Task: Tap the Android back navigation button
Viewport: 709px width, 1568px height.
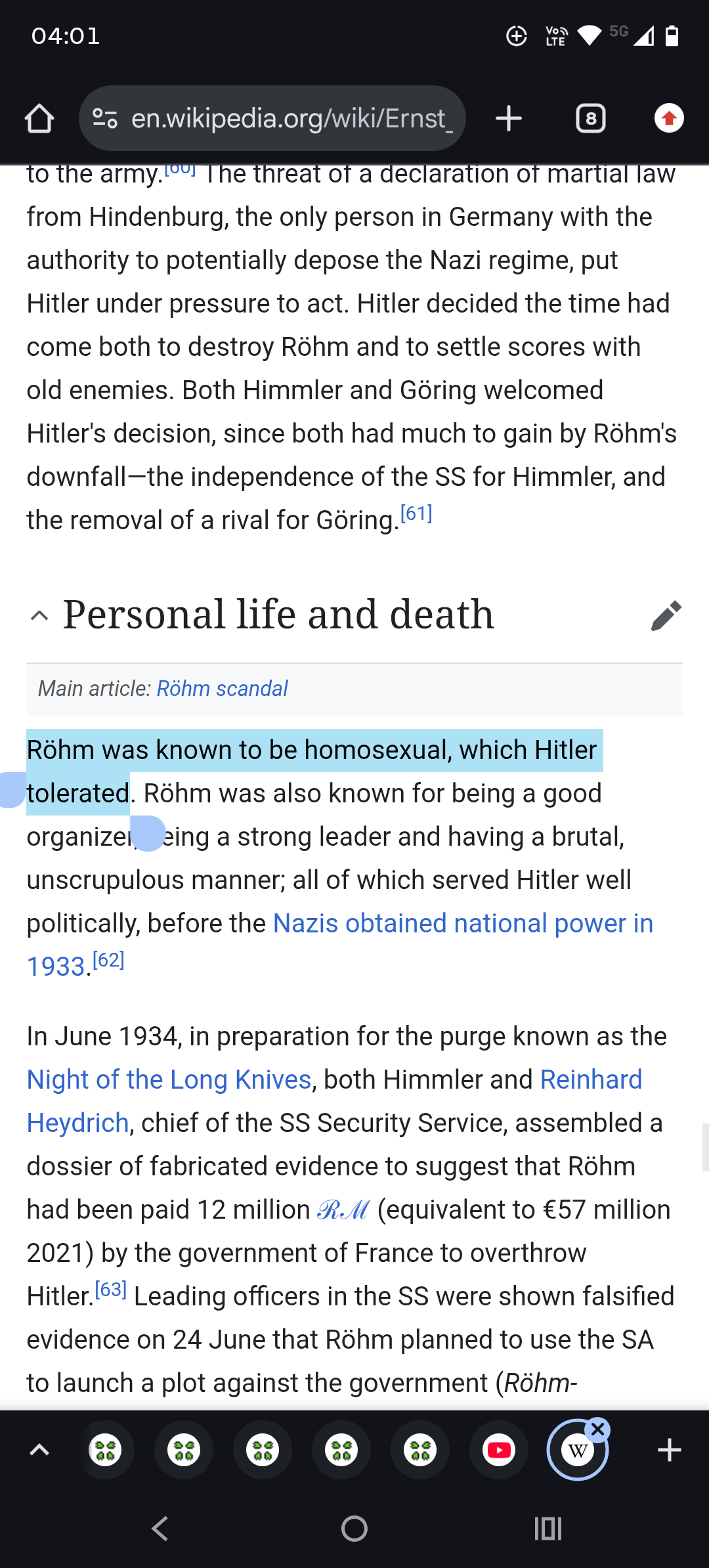Action: [160, 1529]
